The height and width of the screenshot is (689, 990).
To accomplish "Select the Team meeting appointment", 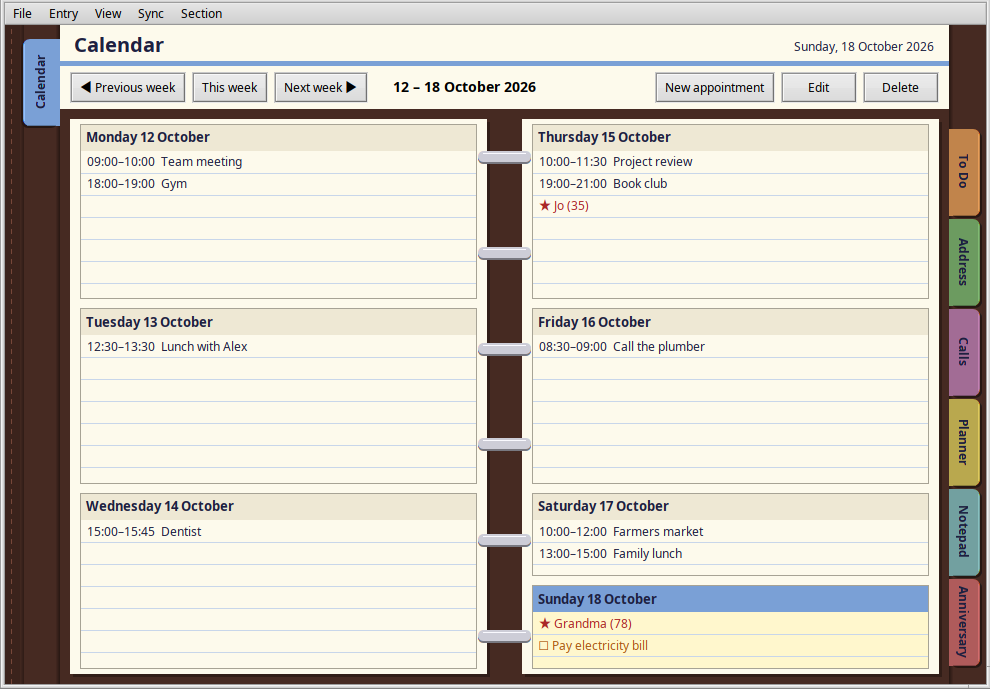I will (x=278, y=162).
